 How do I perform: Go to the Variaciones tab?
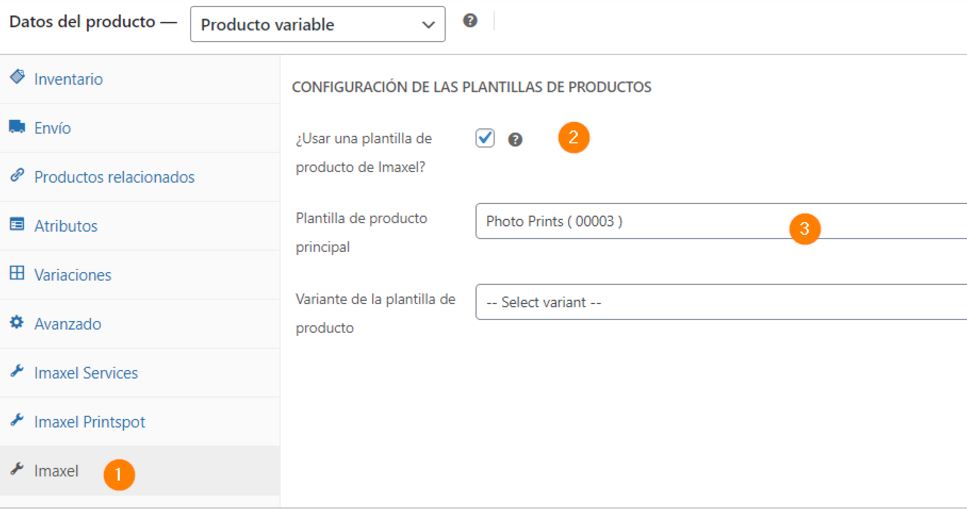point(72,275)
